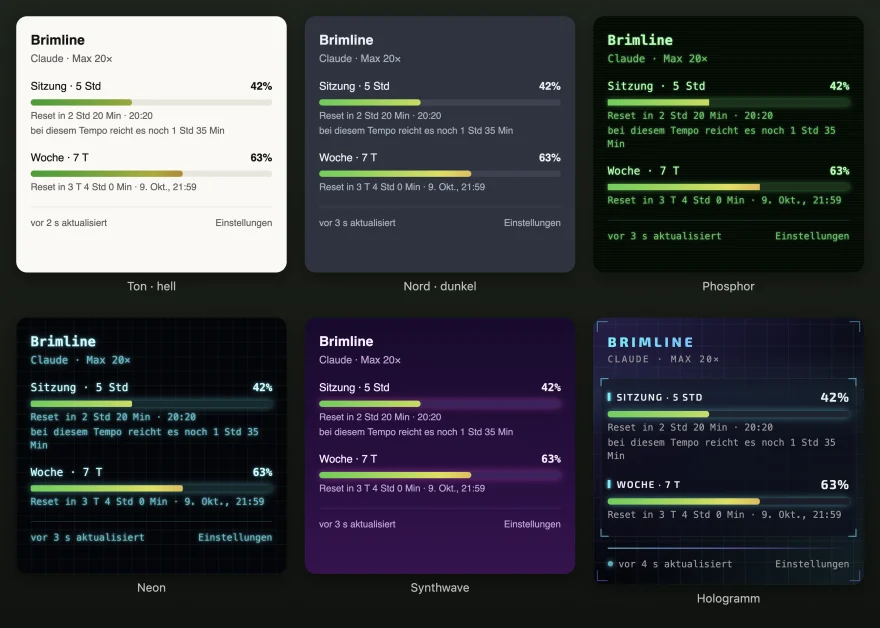Select the "Phosphor" theme label
880x628 pixels.
point(728,286)
